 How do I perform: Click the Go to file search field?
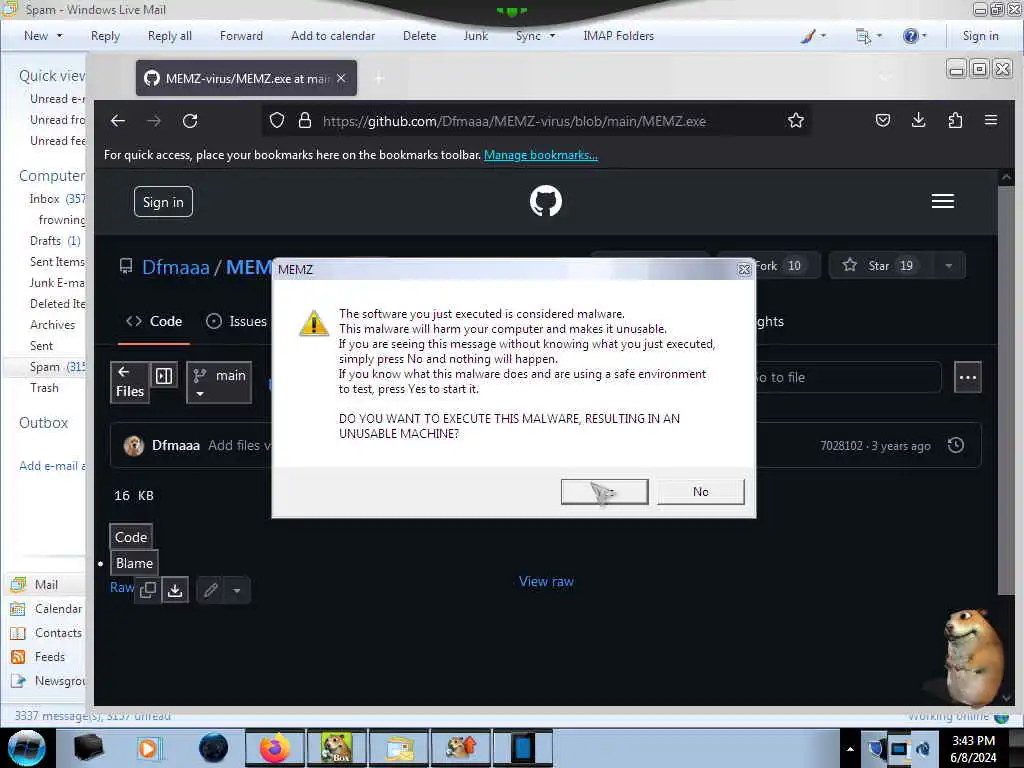pos(848,377)
